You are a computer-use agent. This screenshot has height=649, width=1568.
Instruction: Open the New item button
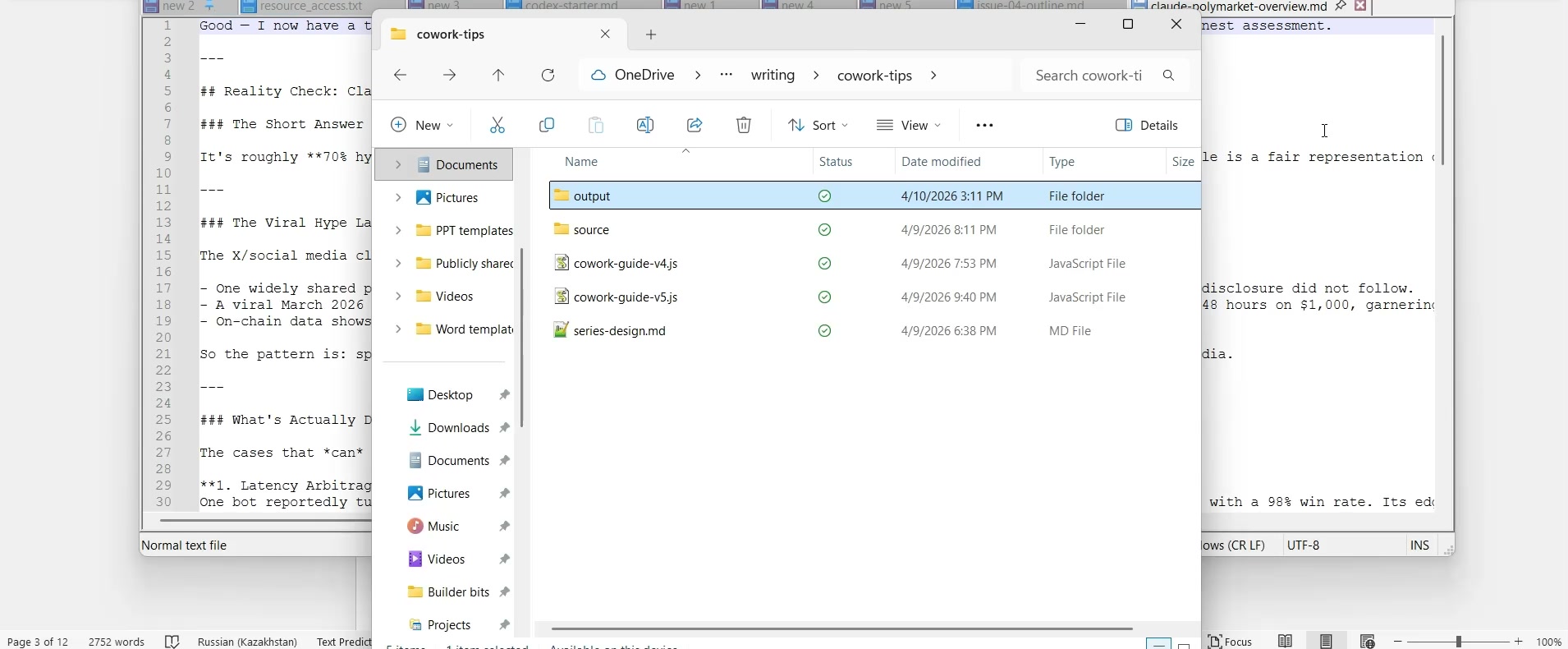(422, 125)
